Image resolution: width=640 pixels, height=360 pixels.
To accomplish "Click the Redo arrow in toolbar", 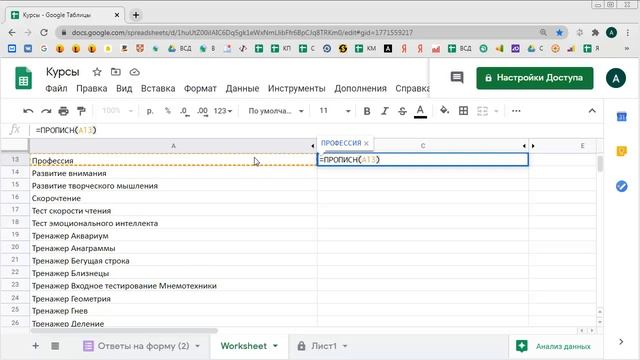I will coord(46,111).
